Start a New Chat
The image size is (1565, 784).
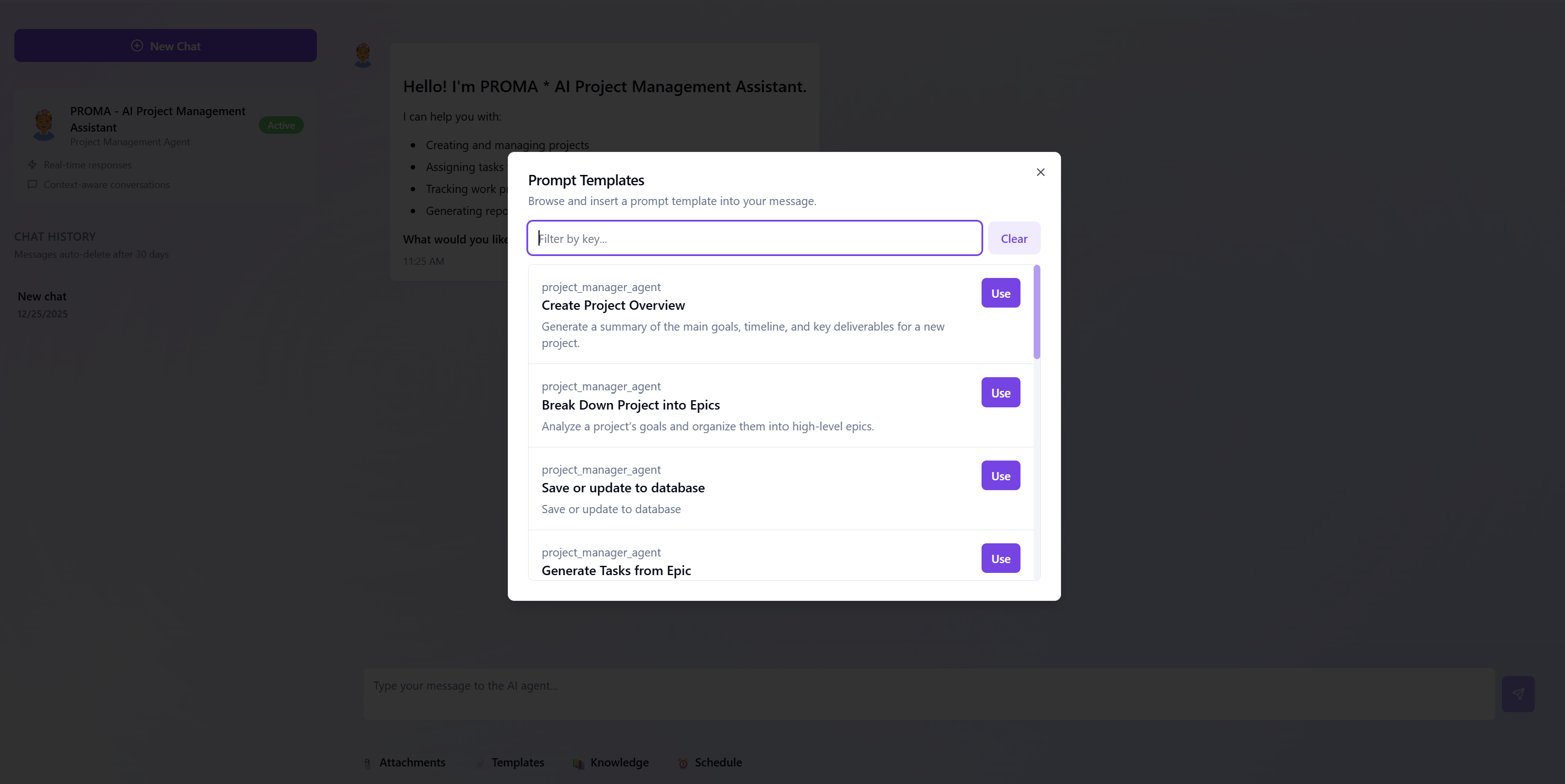[x=165, y=46]
